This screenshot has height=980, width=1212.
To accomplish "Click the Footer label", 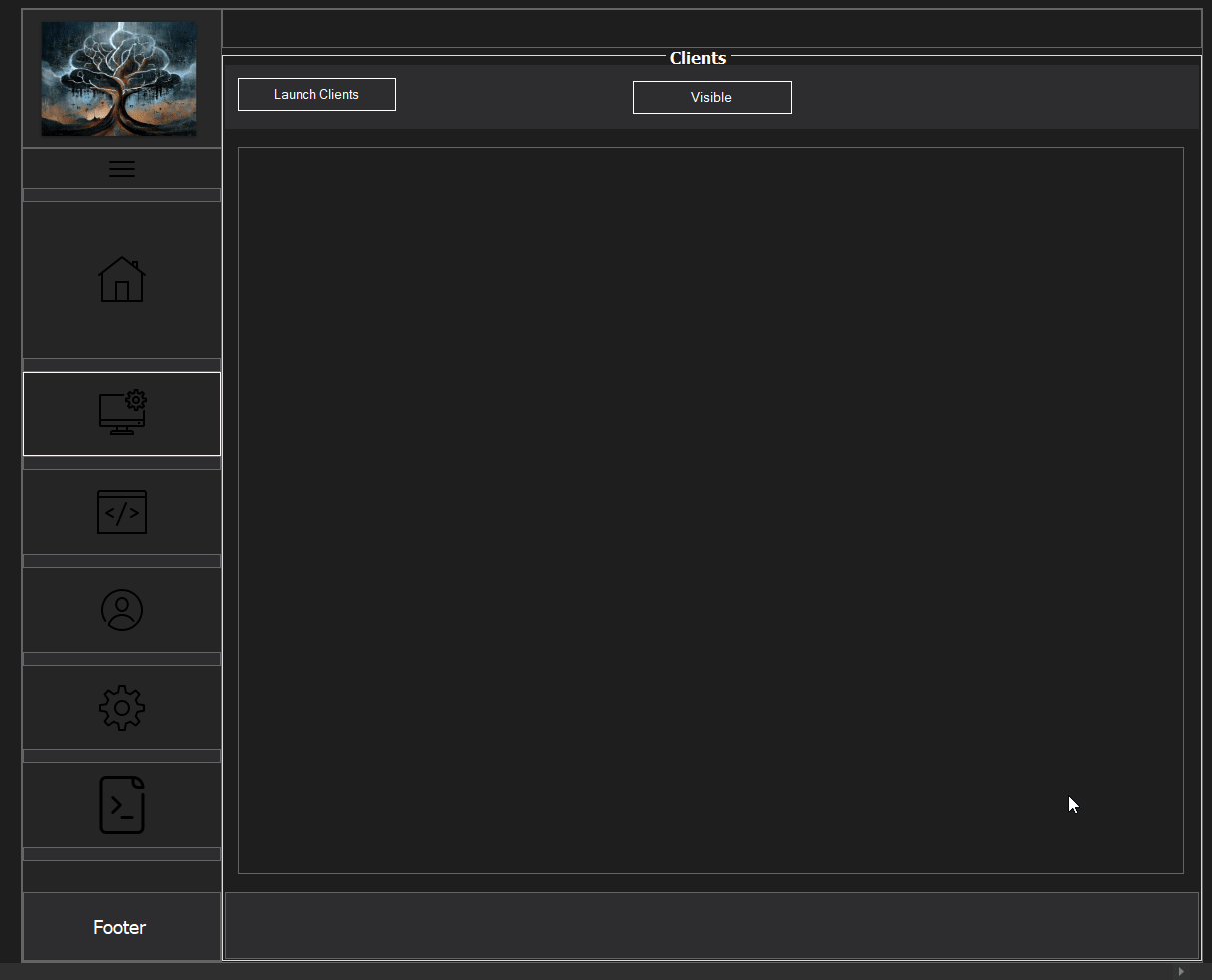I will [119, 927].
